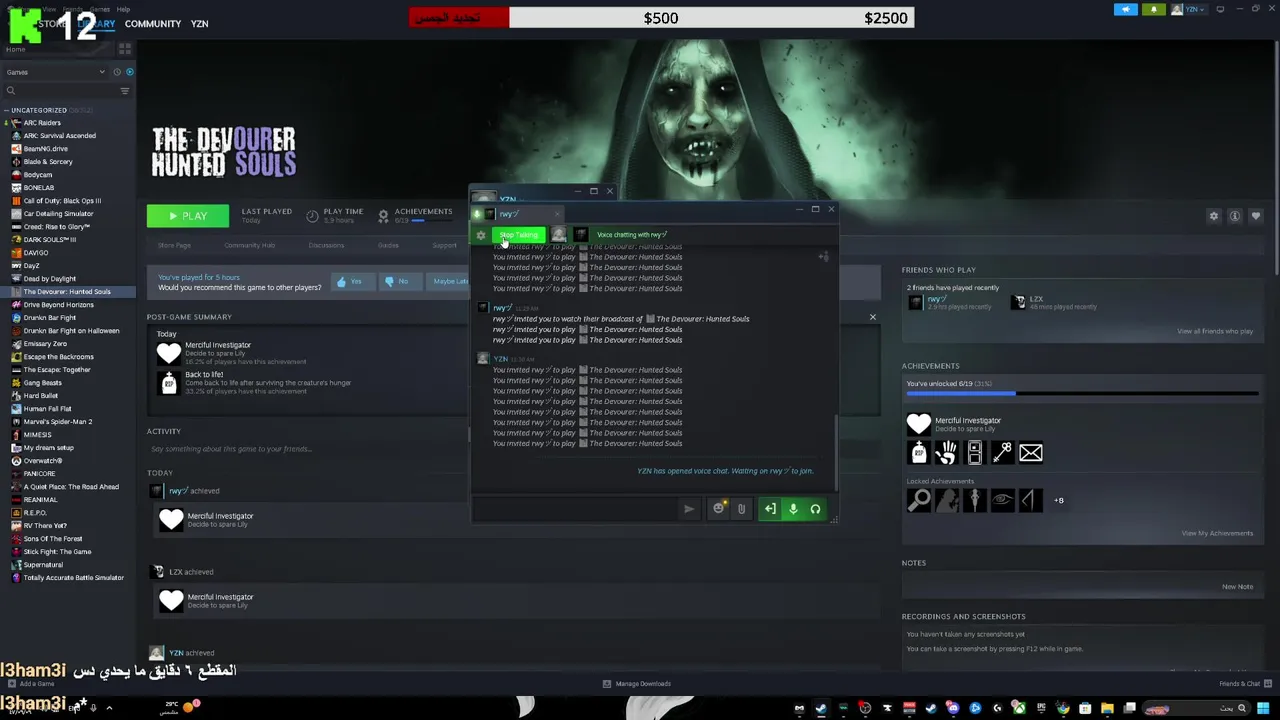Click the RIP tombstone achievement icon
The height and width of the screenshot is (720, 1280).
pos(919,453)
